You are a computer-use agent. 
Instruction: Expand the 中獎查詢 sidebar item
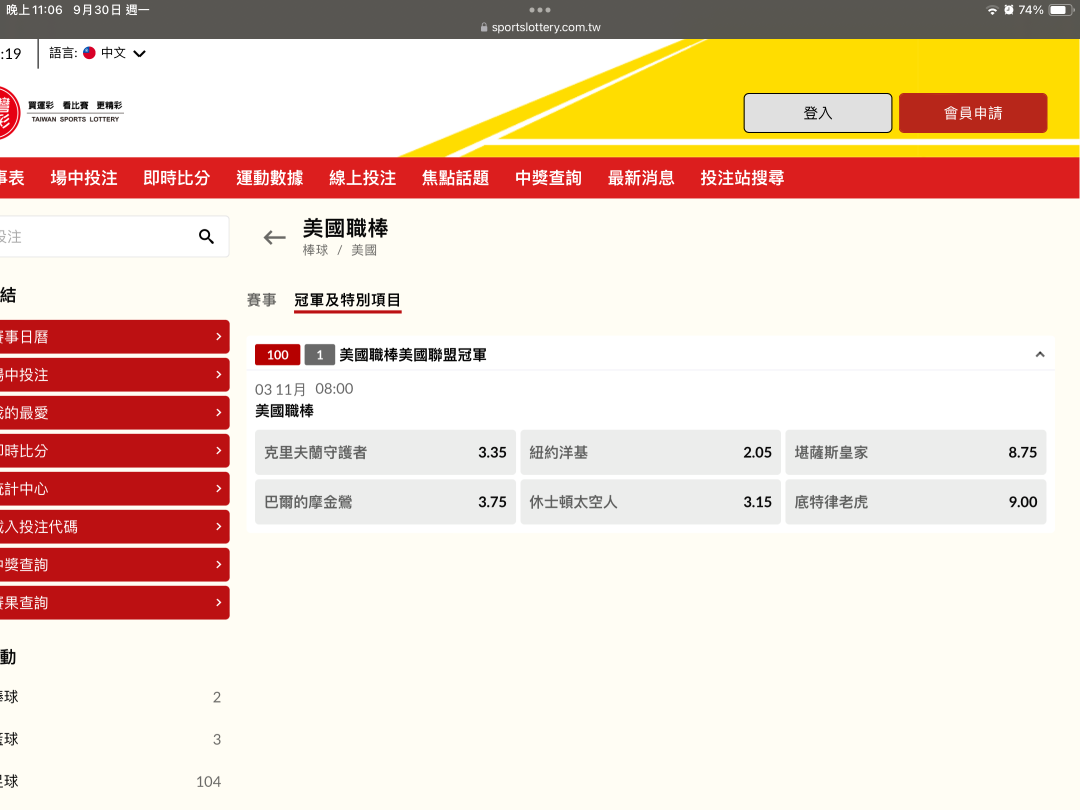114,564
